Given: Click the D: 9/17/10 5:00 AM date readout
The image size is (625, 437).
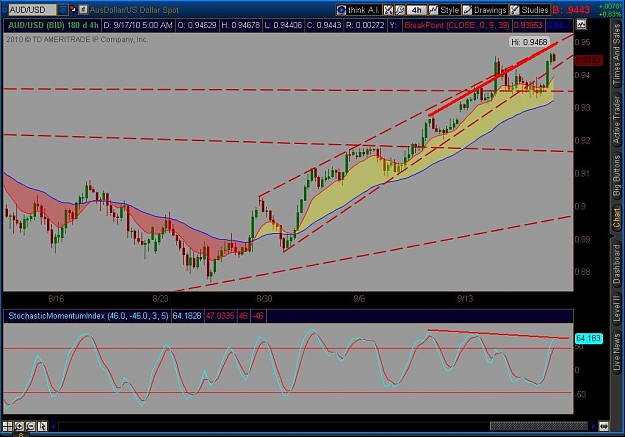Looking at the screenshot, I should click(x=138, y=25).
